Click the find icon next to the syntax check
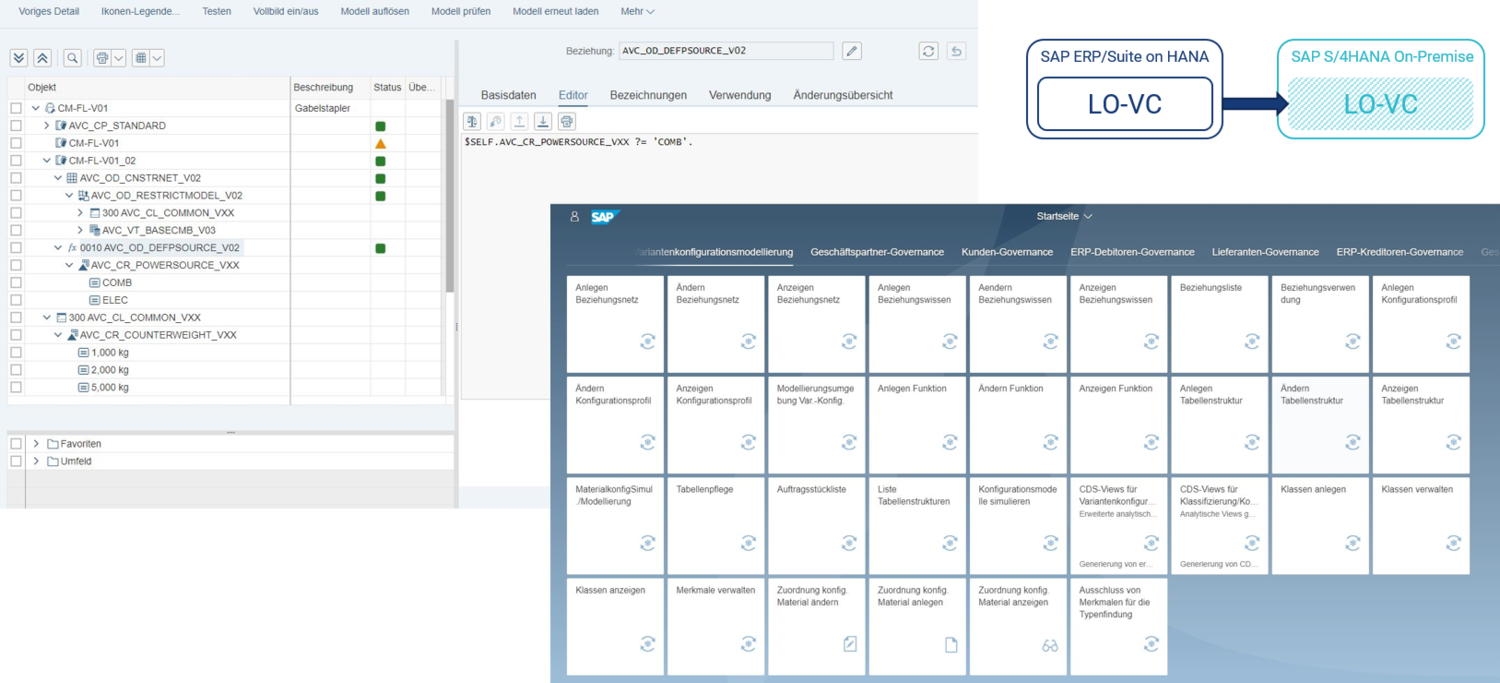1500x683 pixels. [x=496, y=121]
